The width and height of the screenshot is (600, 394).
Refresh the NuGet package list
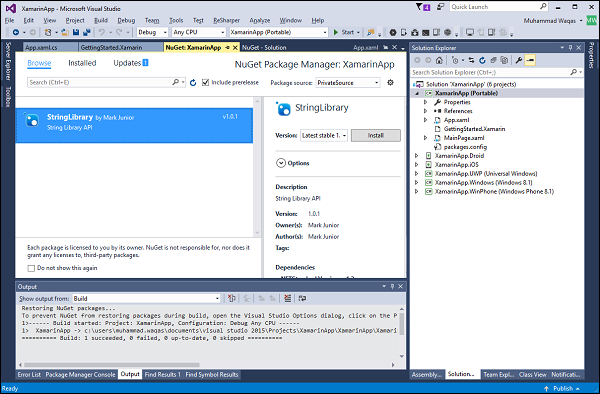click(x=193, y=83)
